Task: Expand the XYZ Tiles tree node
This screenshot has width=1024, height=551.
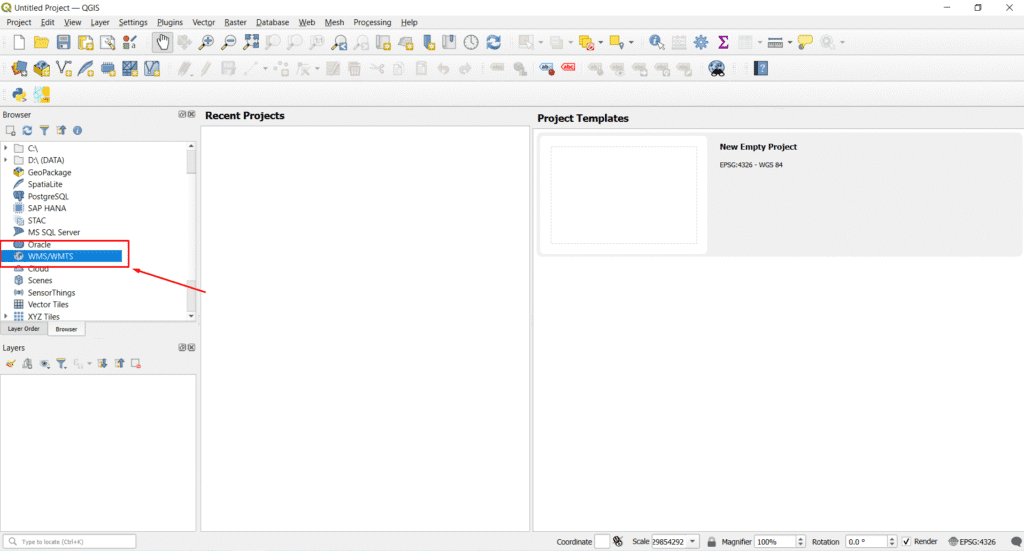Action: [x=6, y=317]
